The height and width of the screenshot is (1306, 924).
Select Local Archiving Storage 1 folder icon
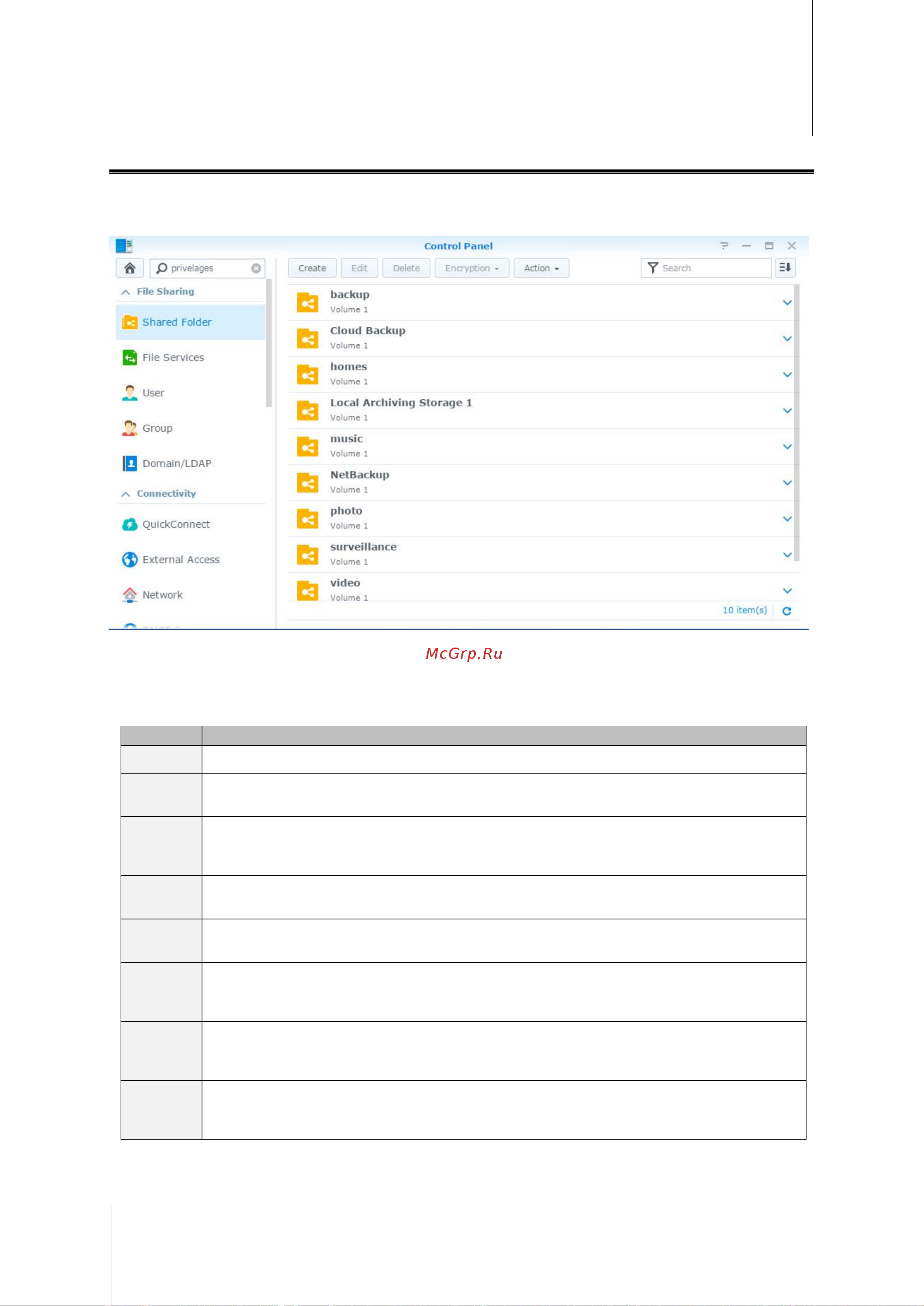pyautogui.click(x=308, y=411)
